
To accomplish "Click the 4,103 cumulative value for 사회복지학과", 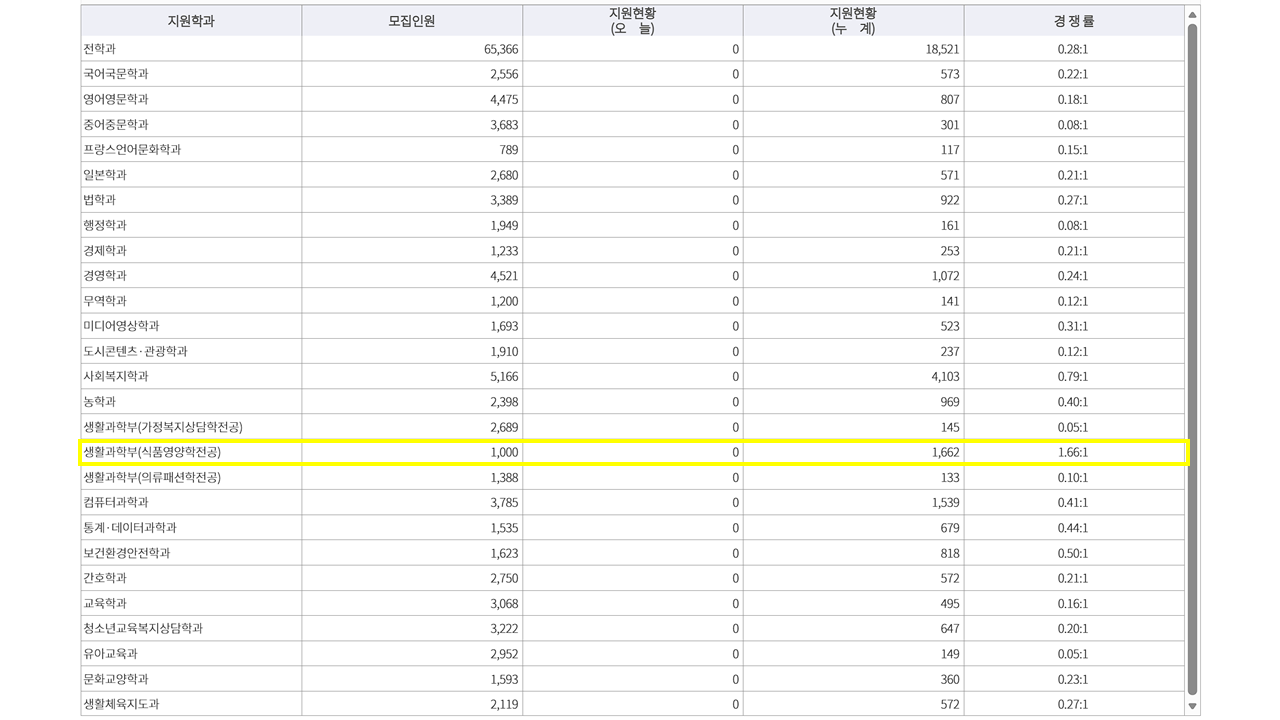I will click(946, 377).
